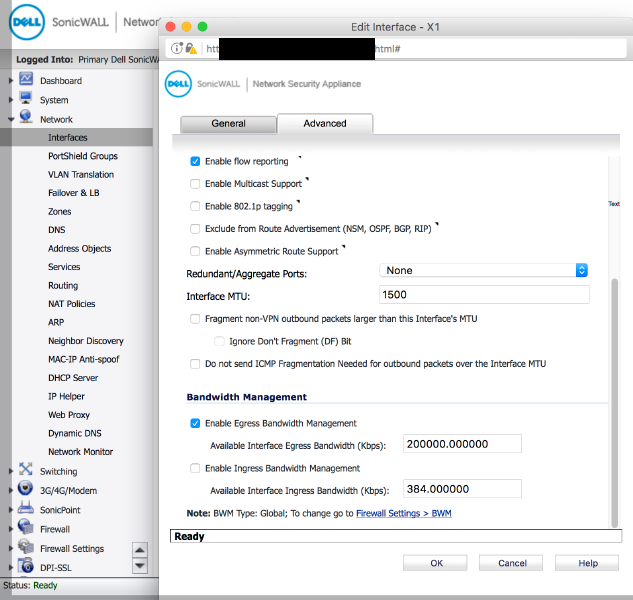This screenshot has width=633, height=600.
Task: Click the Firewall icon in the sidebar
Action: tap(25, 528)
